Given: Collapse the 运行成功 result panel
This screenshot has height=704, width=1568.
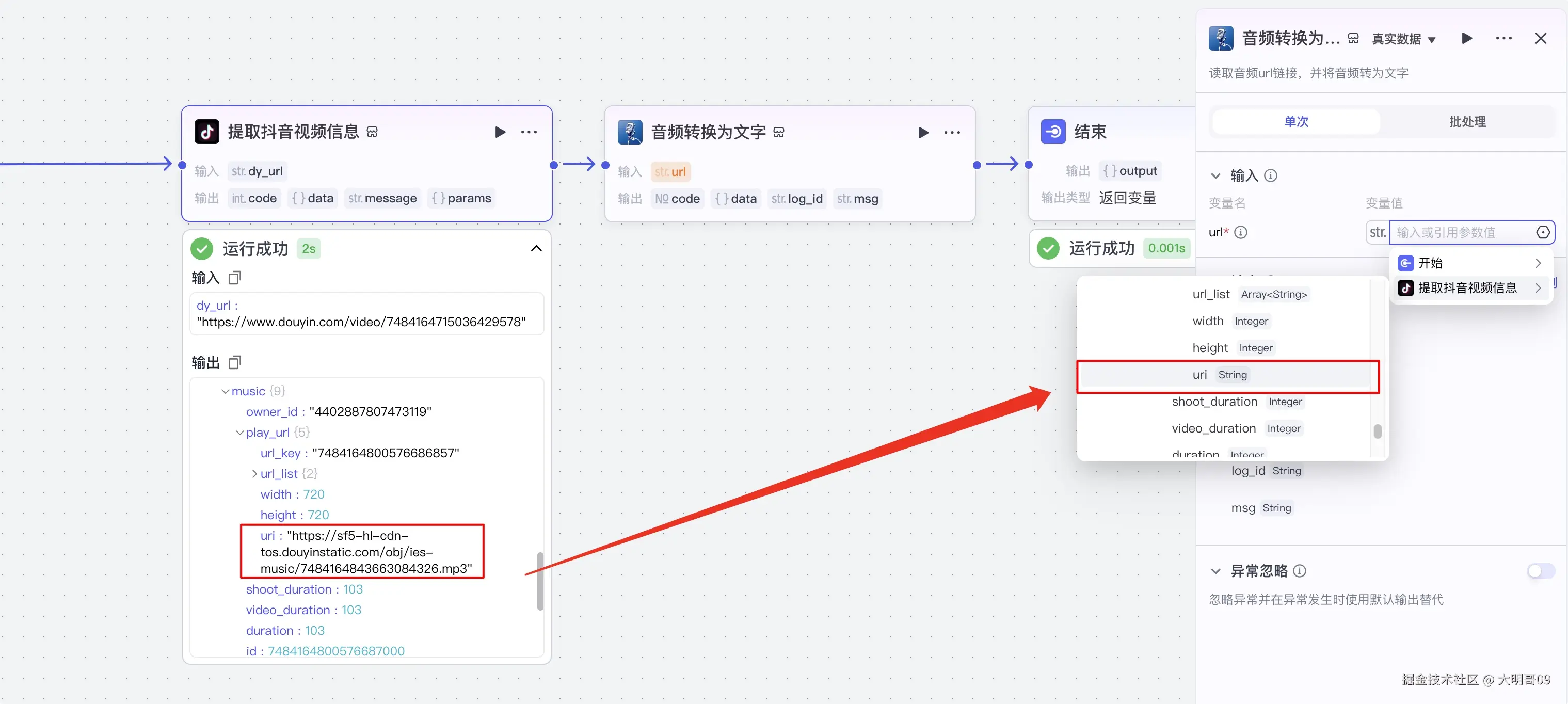Looking at the screenshot, I should (536, 248).
